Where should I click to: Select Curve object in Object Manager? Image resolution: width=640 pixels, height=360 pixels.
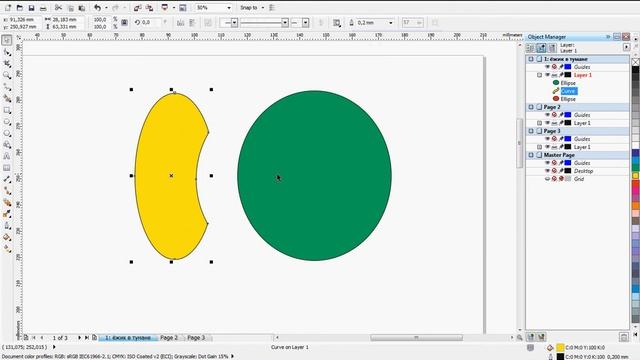coord(568,91)
